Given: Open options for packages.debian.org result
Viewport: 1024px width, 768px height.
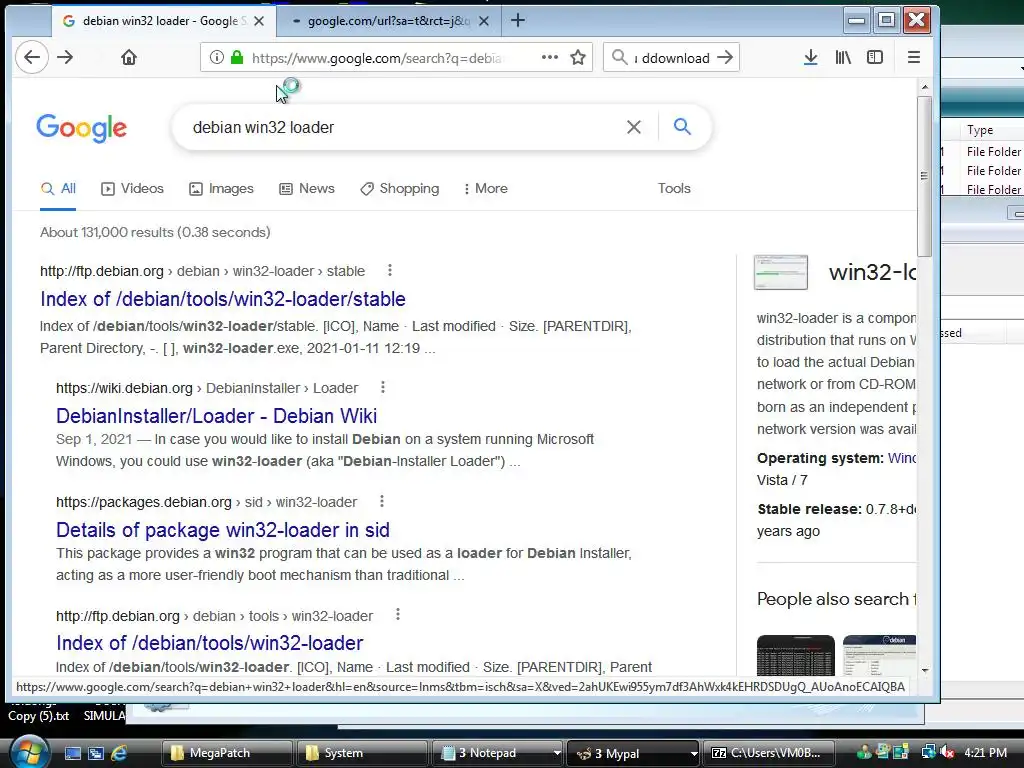Looking at the screenshot, I should [382, 501].
